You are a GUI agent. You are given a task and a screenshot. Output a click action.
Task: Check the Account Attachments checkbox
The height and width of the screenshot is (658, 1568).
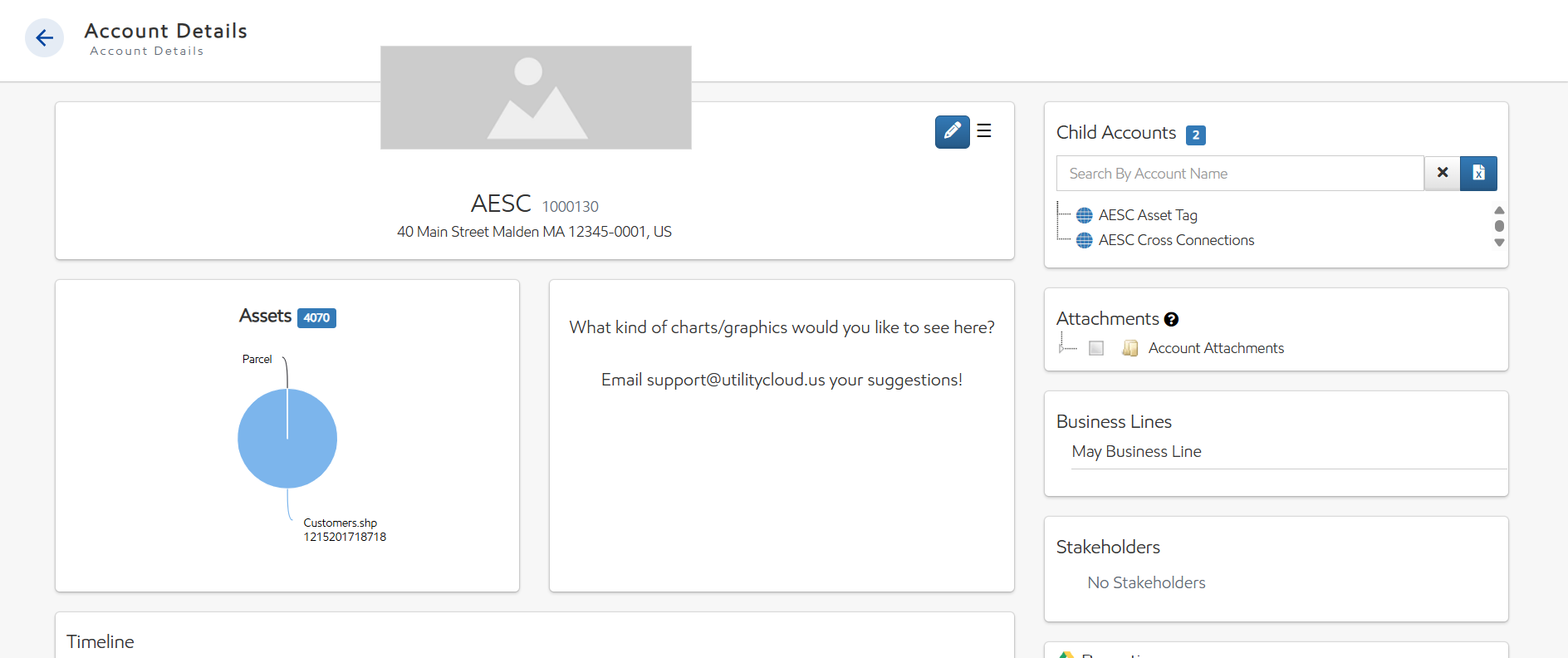[1096, 348]
